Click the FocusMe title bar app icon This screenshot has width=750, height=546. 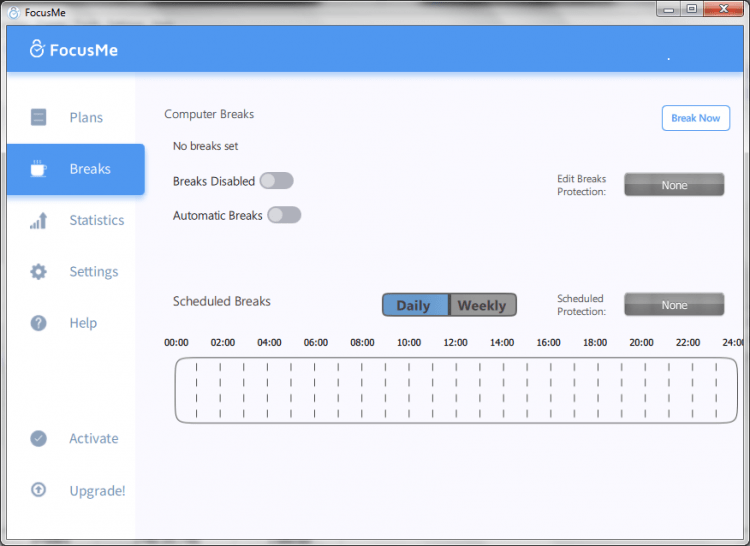click(14, 12)
